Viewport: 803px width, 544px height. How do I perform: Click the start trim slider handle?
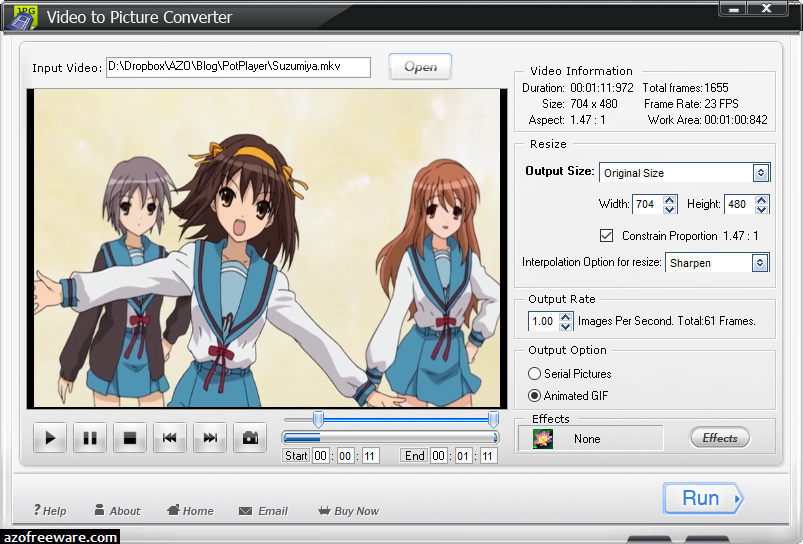click(x=319, y=419)
